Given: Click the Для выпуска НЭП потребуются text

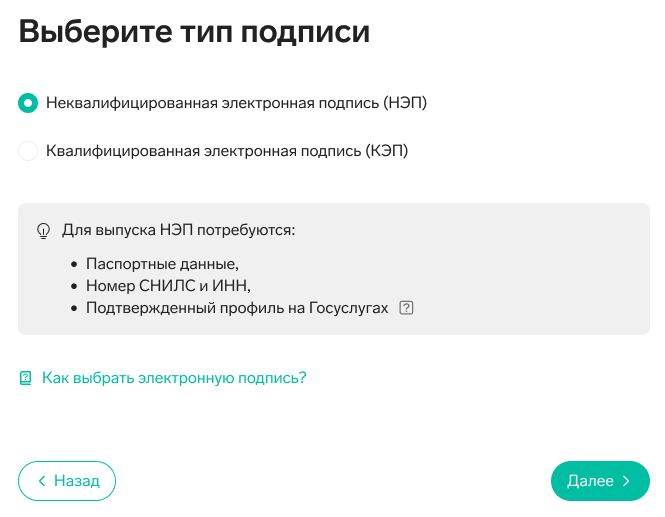Looking at the screenshot, I should [179, 230].
